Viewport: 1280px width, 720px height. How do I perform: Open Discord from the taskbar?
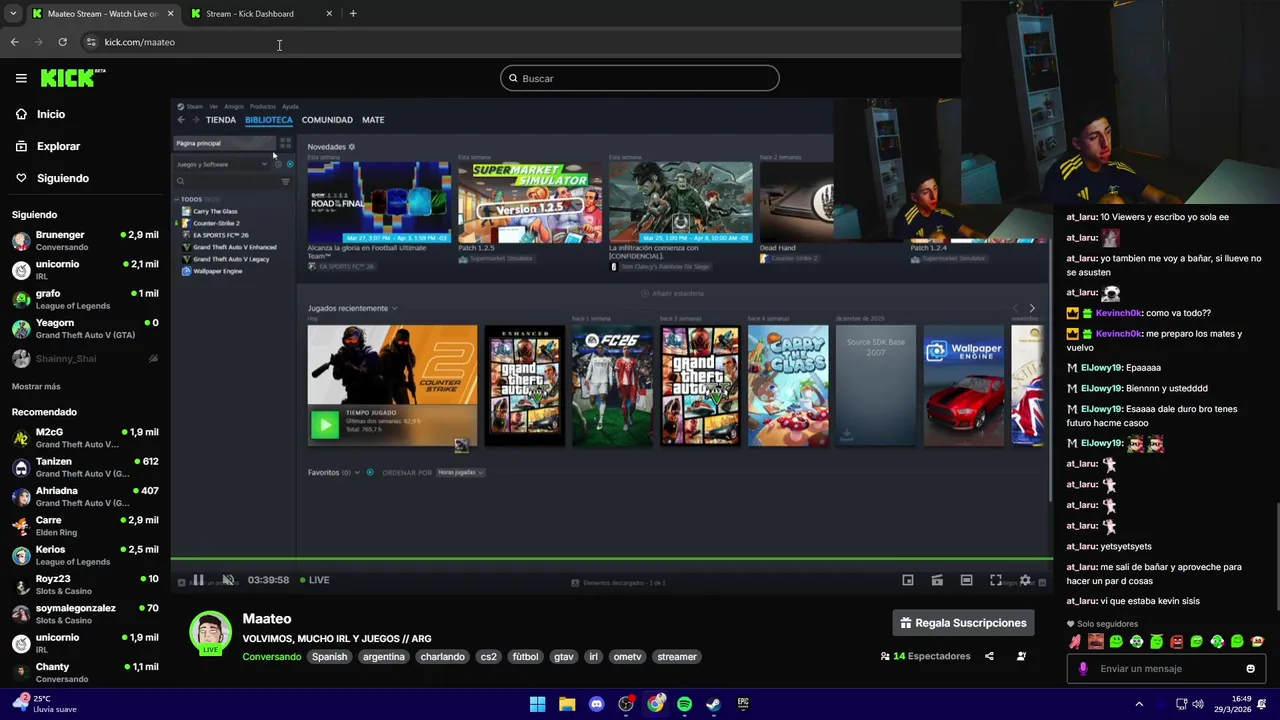(596, 704)
